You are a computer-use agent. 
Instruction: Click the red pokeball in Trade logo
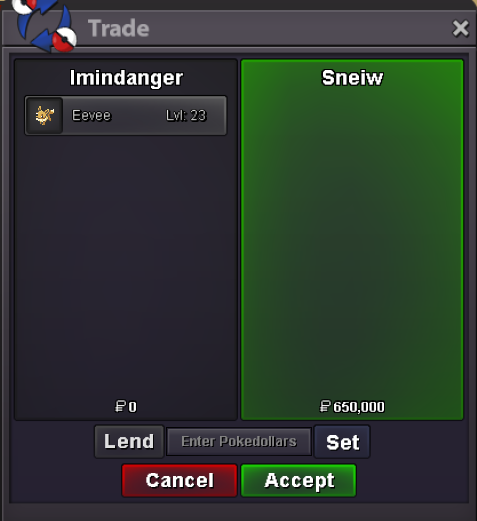[65, 40]
